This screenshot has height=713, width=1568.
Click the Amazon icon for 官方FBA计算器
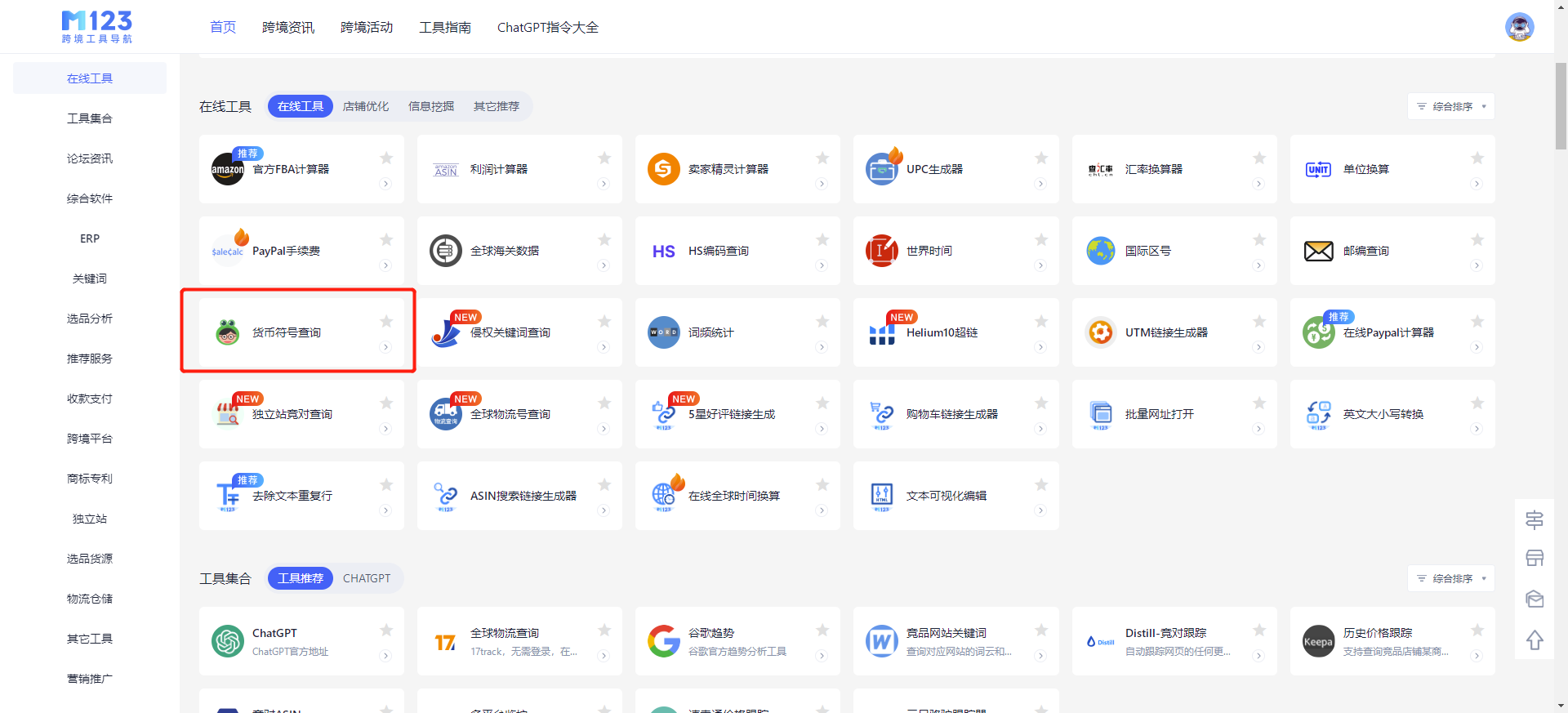tap(228, 169)
